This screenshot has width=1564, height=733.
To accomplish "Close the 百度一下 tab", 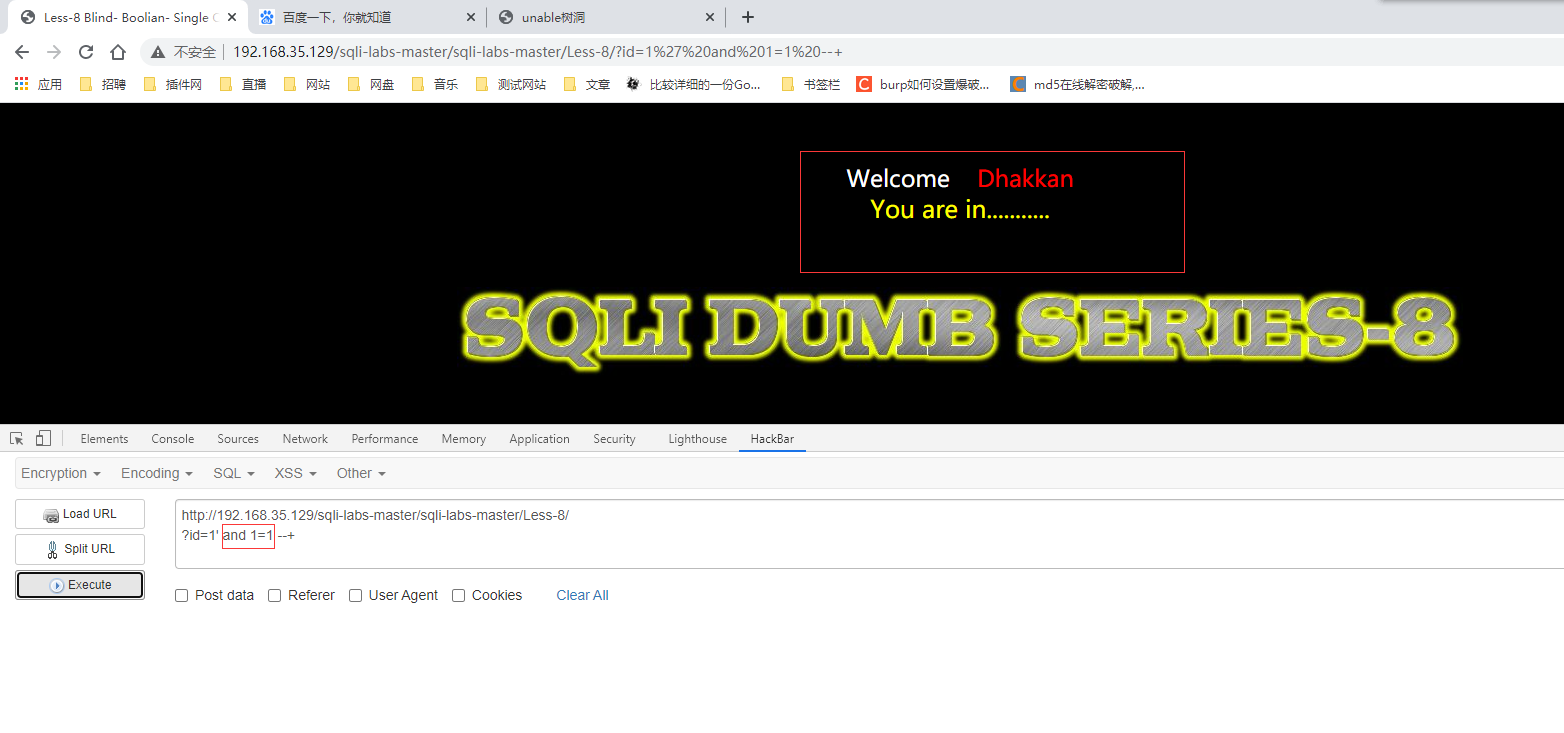I will click(471, 17).
